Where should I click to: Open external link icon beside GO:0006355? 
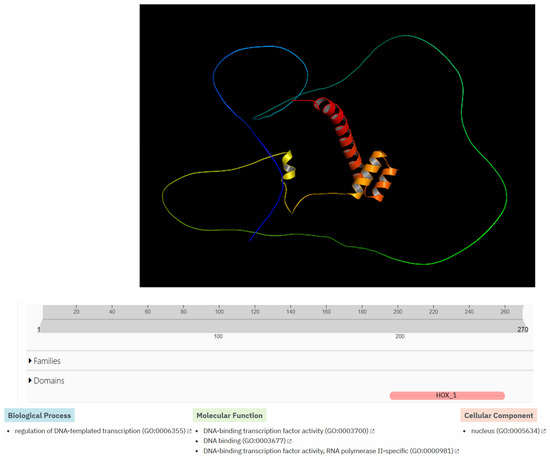point(189,431)
